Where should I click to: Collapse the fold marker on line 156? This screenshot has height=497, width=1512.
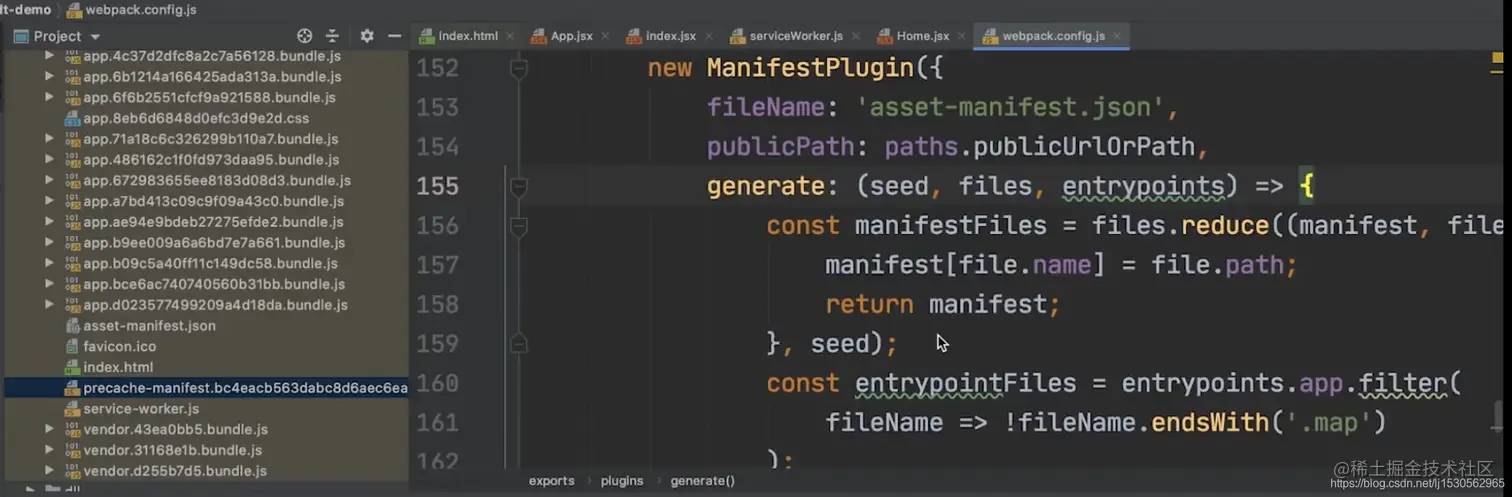click(x=518, y=227)
